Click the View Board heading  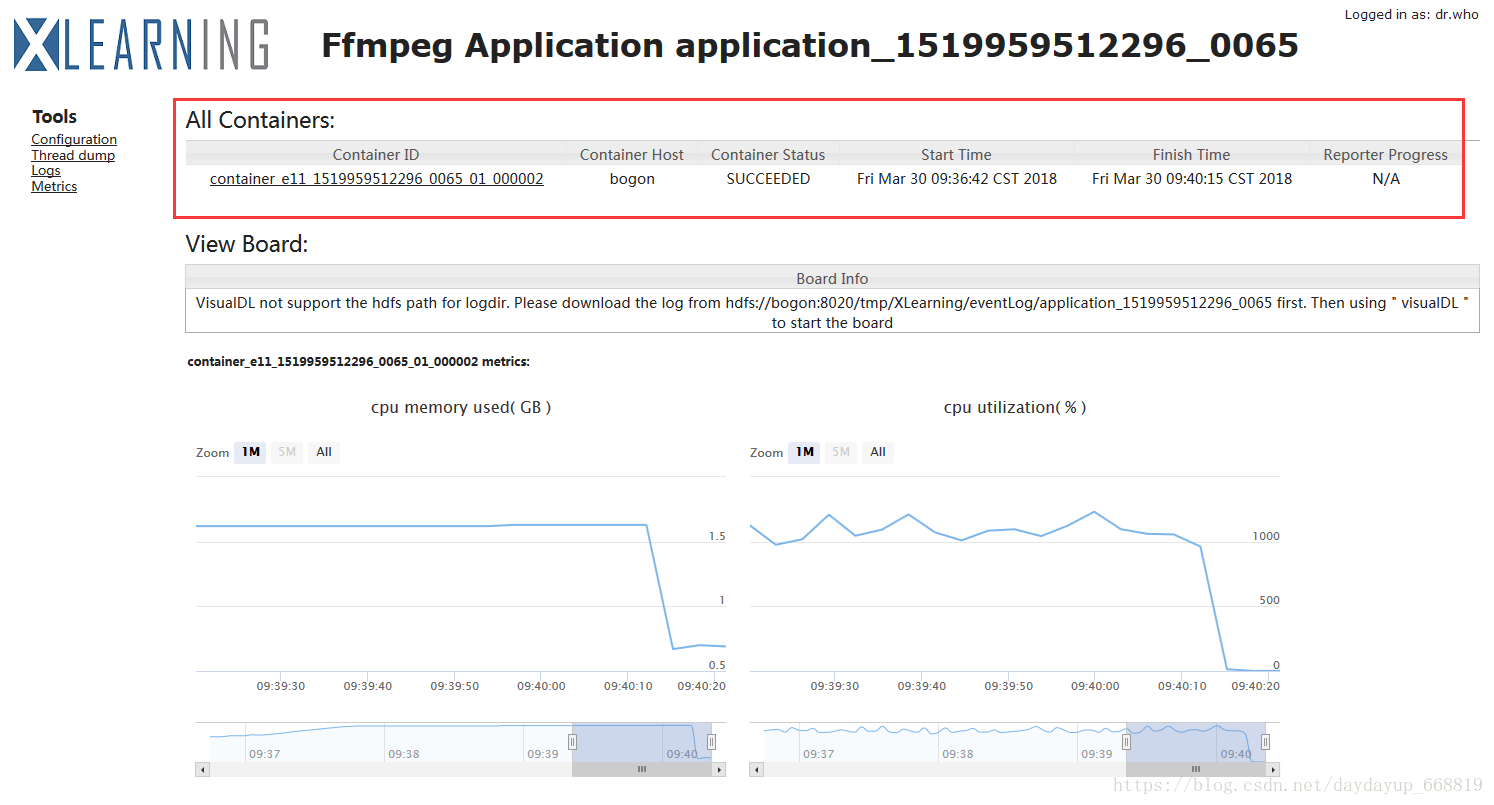pyautogui.click(x=247, y=244)
